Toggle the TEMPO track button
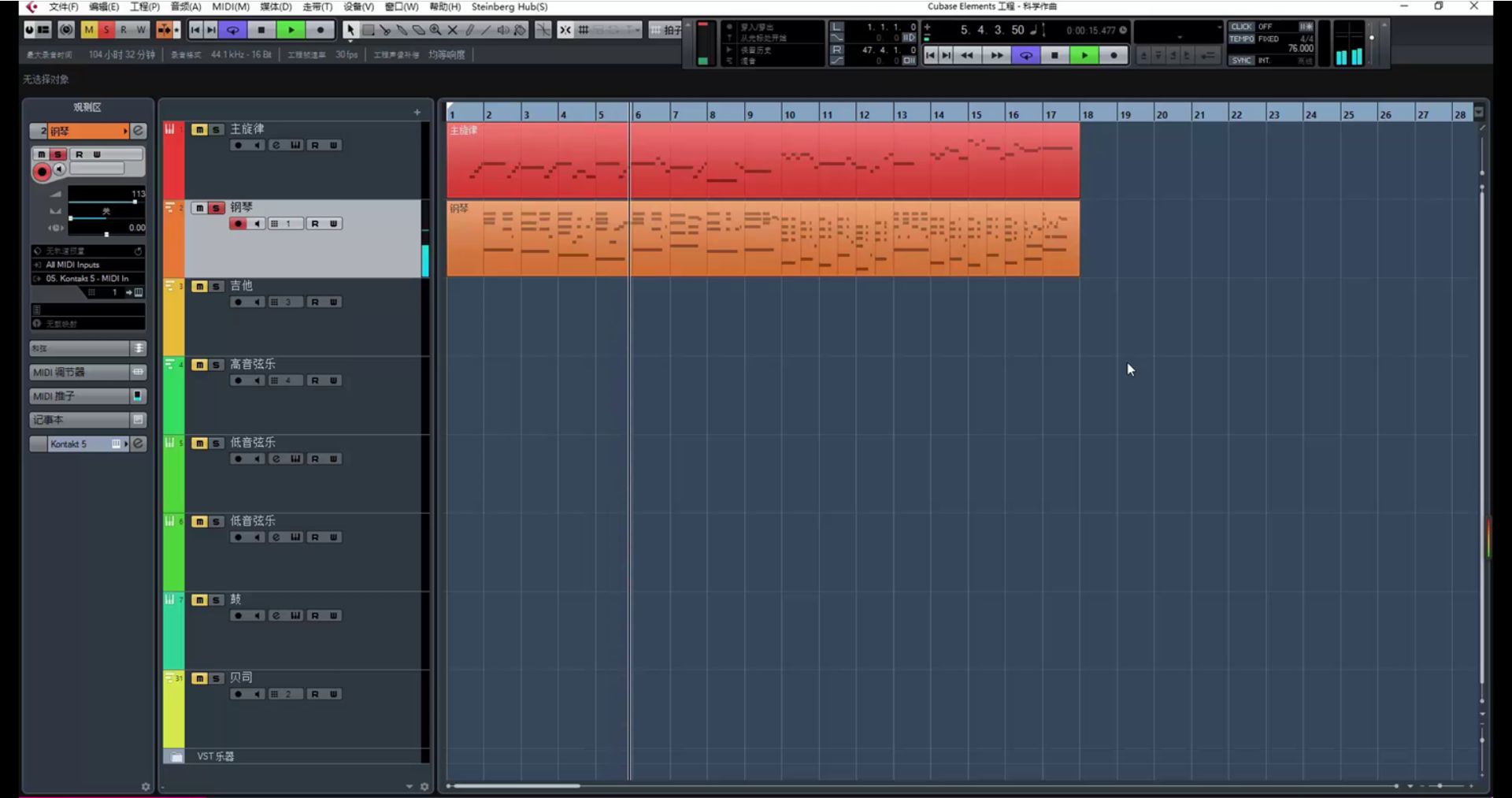The image size is (1512, 798). click(1241, 39)
